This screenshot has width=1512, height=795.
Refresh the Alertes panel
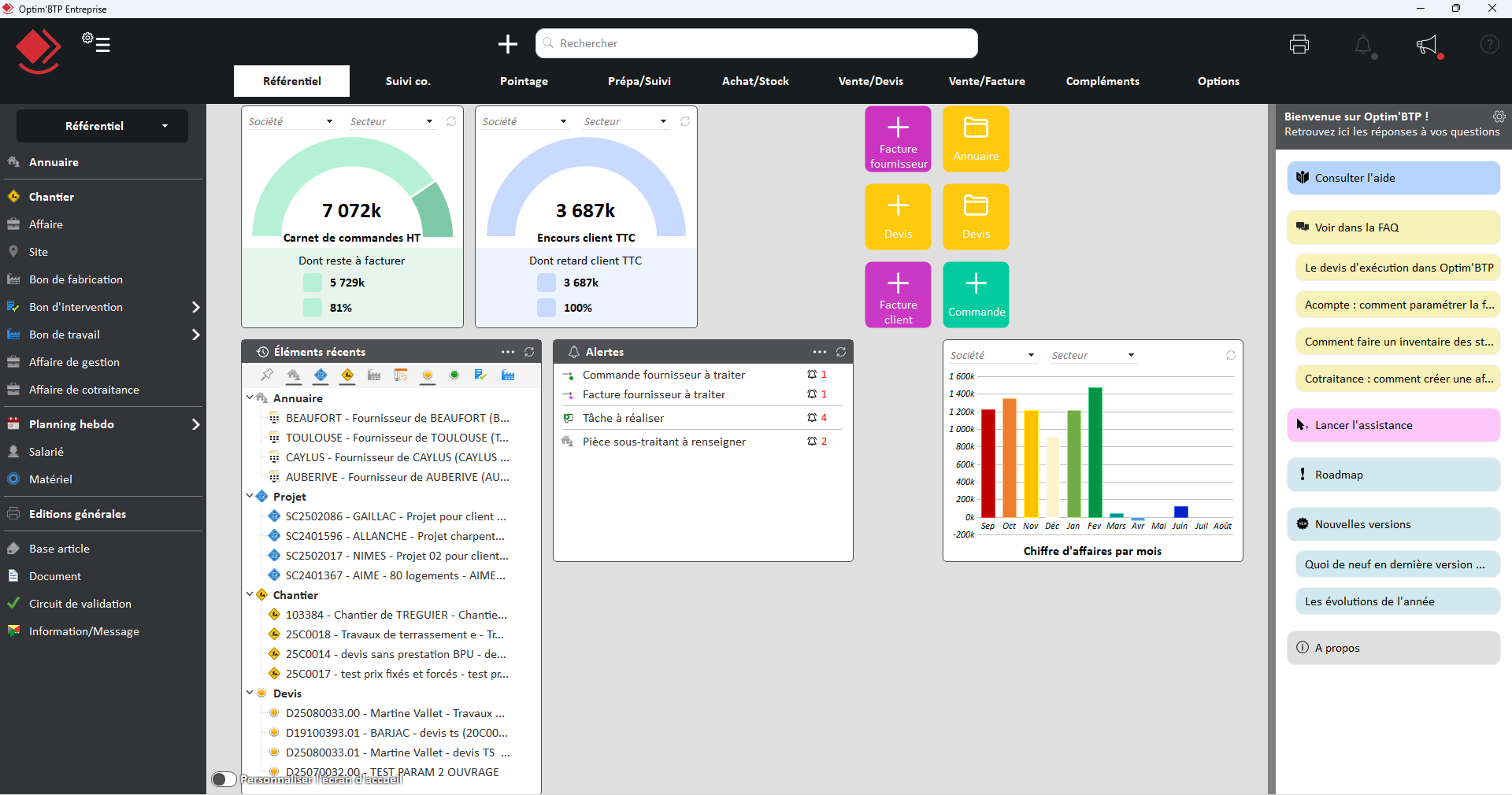coord(841,352)
